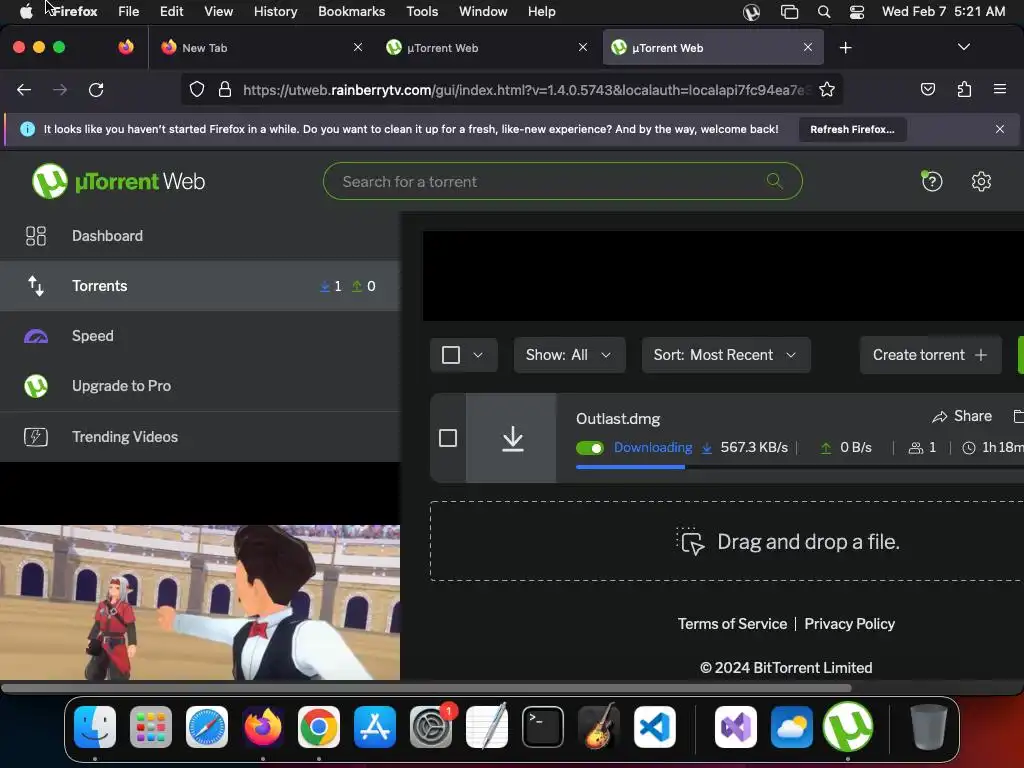
Task: Expand the list all tabs chevron
Action: tap(963, 47)
